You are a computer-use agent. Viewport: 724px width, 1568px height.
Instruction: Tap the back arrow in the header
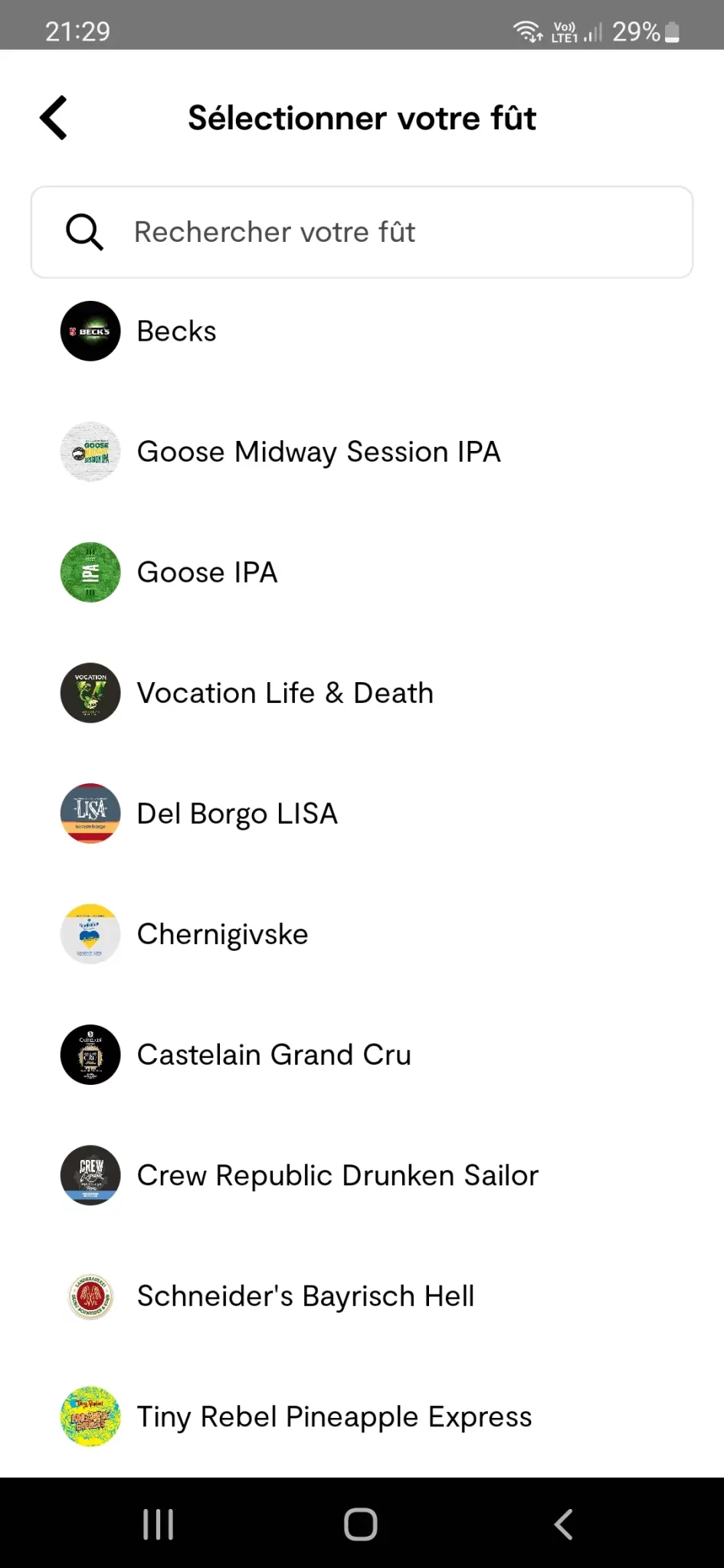54,118
